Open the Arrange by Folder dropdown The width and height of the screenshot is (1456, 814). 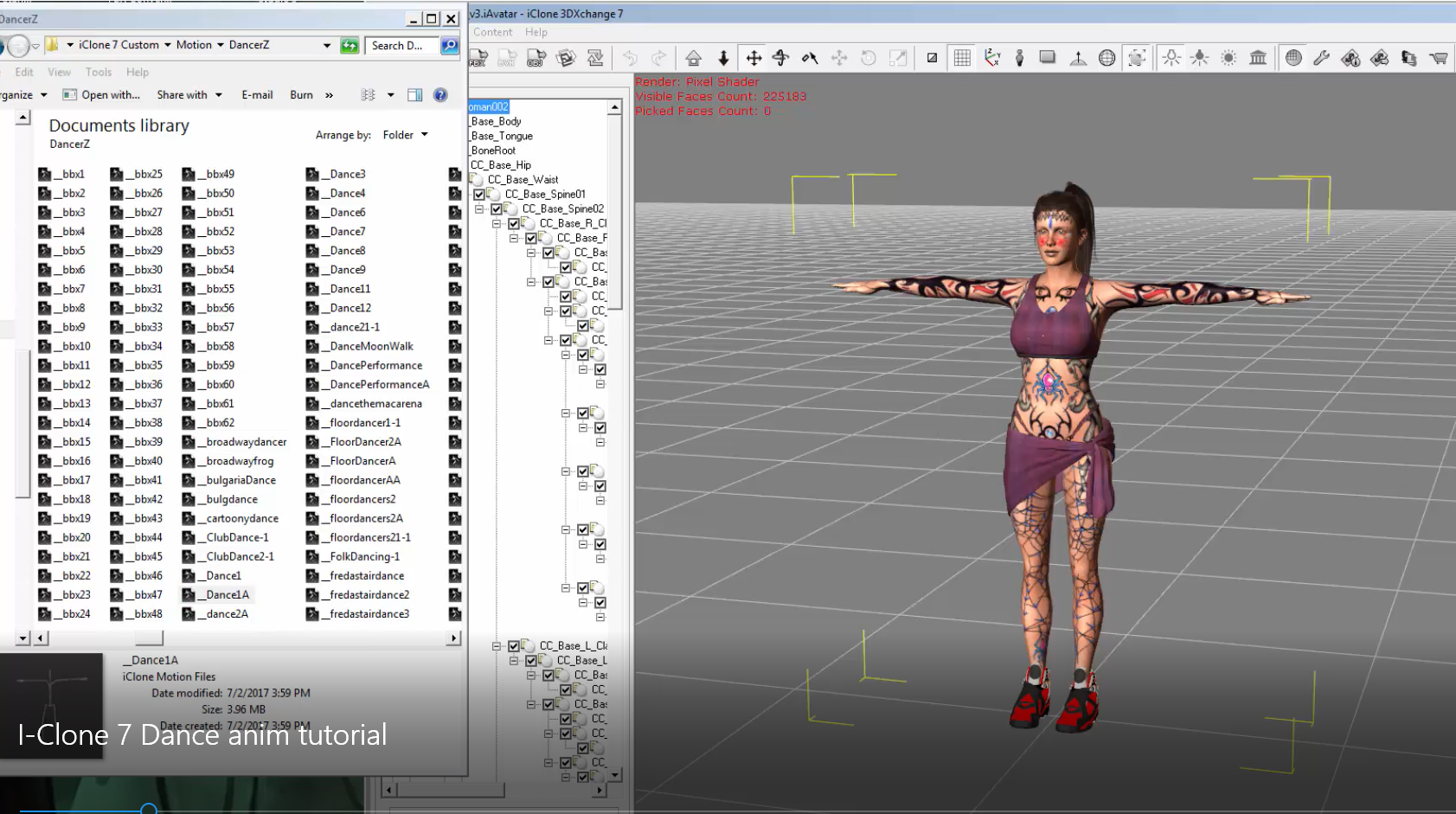click(x=406, y=135)
